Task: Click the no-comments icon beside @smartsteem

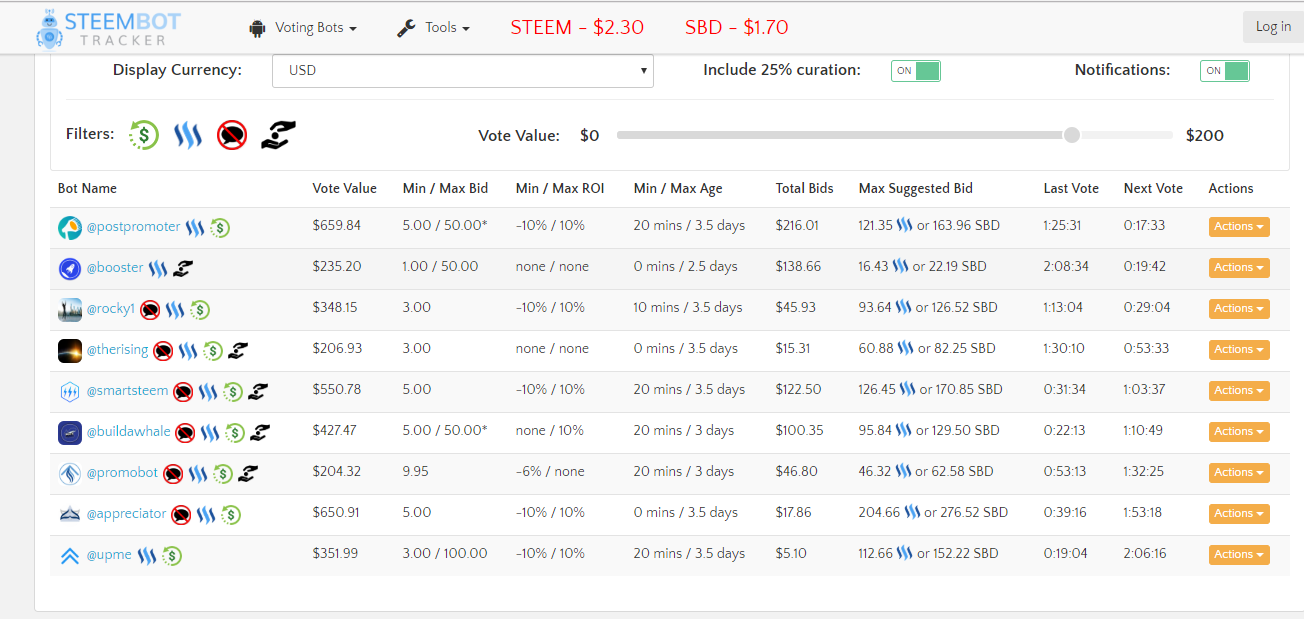Action: 183,391
